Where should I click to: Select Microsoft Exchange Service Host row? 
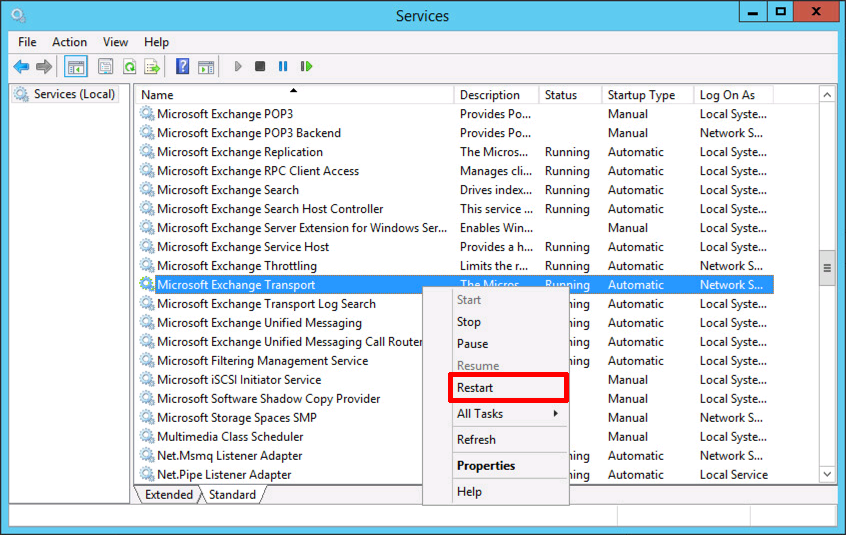point(454,246)
